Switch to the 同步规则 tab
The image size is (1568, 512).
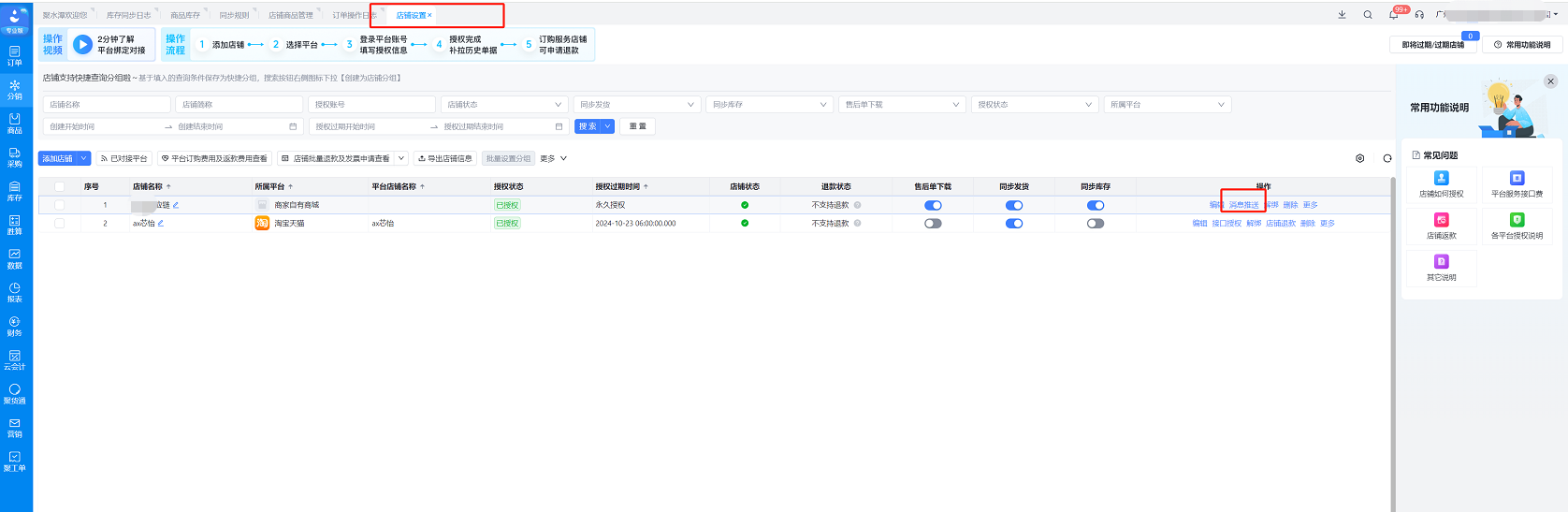(234, 16)
